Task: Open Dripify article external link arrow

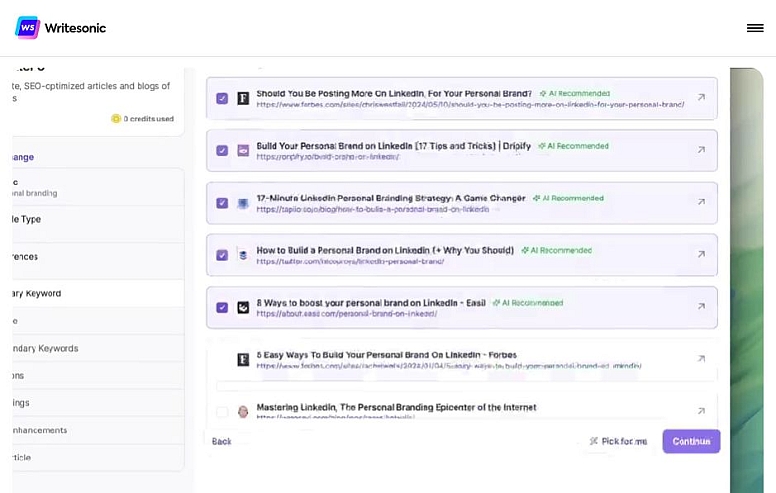Action: pos(701,149)
